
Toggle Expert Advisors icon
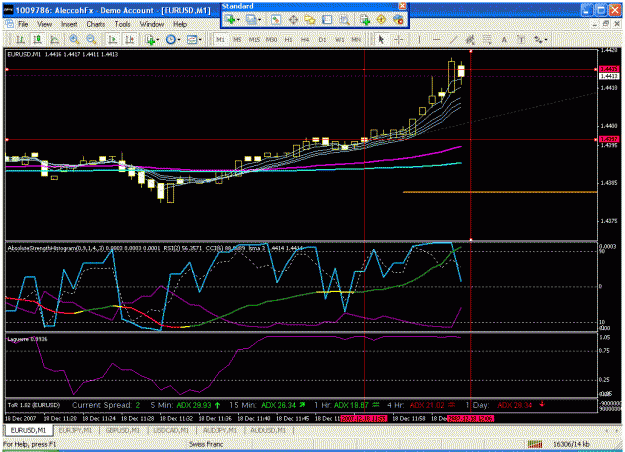(x=398, y=19)
